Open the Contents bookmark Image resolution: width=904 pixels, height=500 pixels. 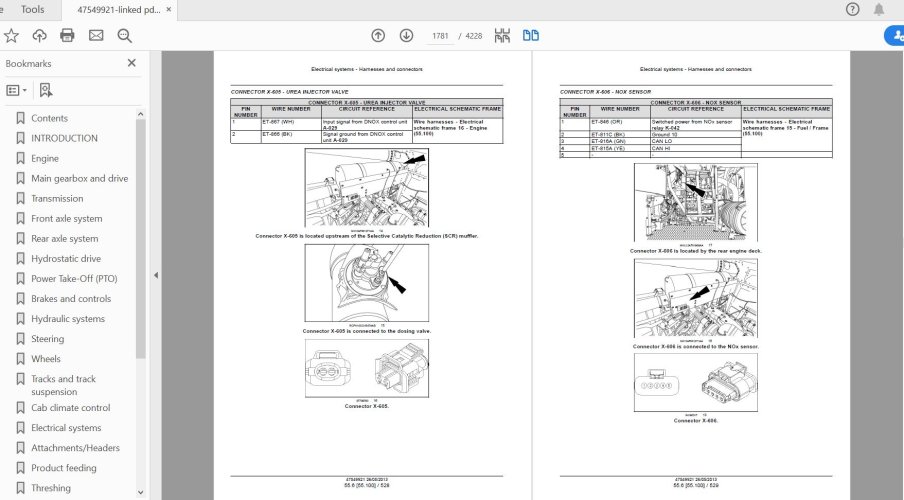[49, 118]
